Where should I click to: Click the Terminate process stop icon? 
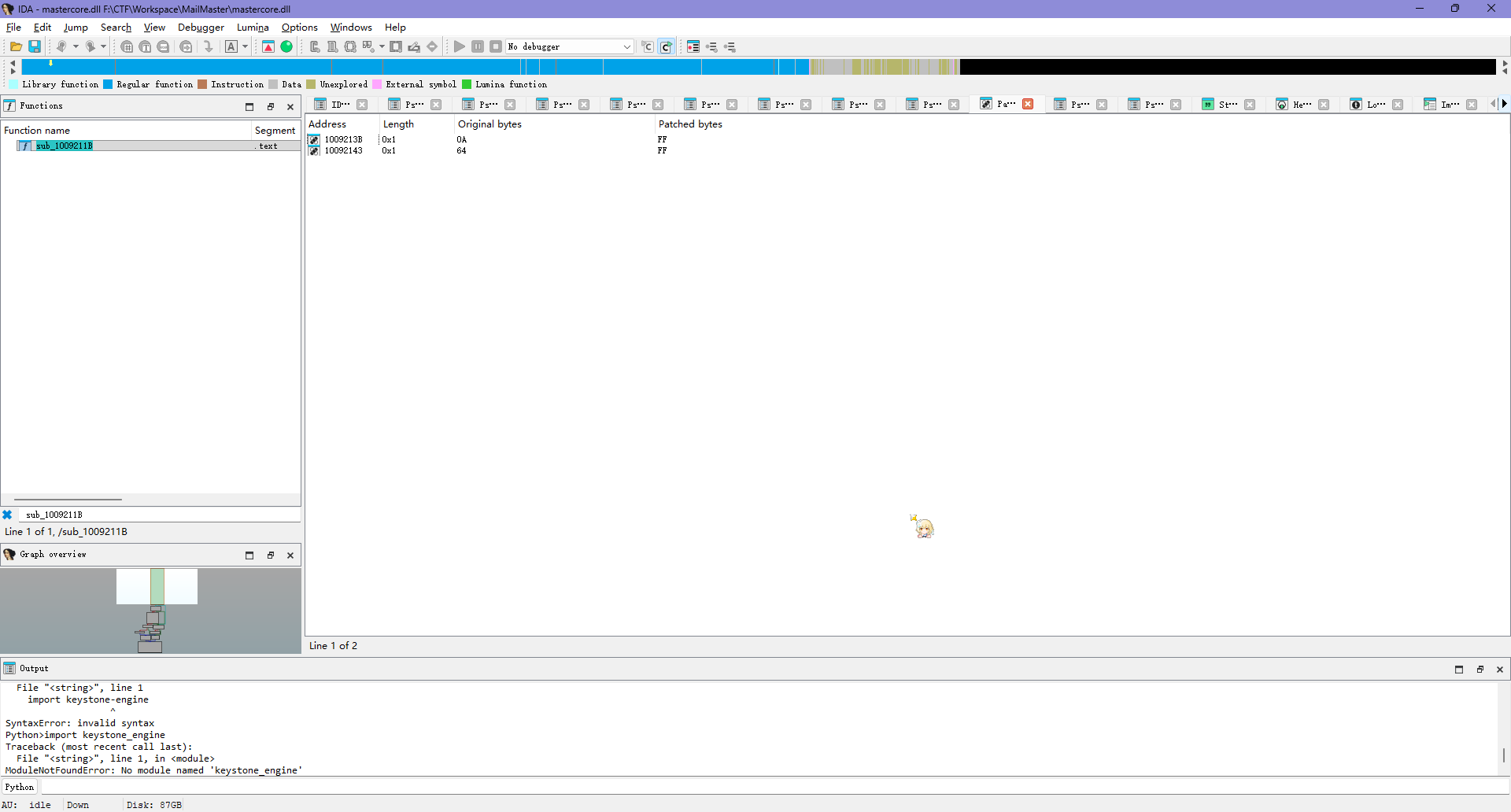(496, 47)
